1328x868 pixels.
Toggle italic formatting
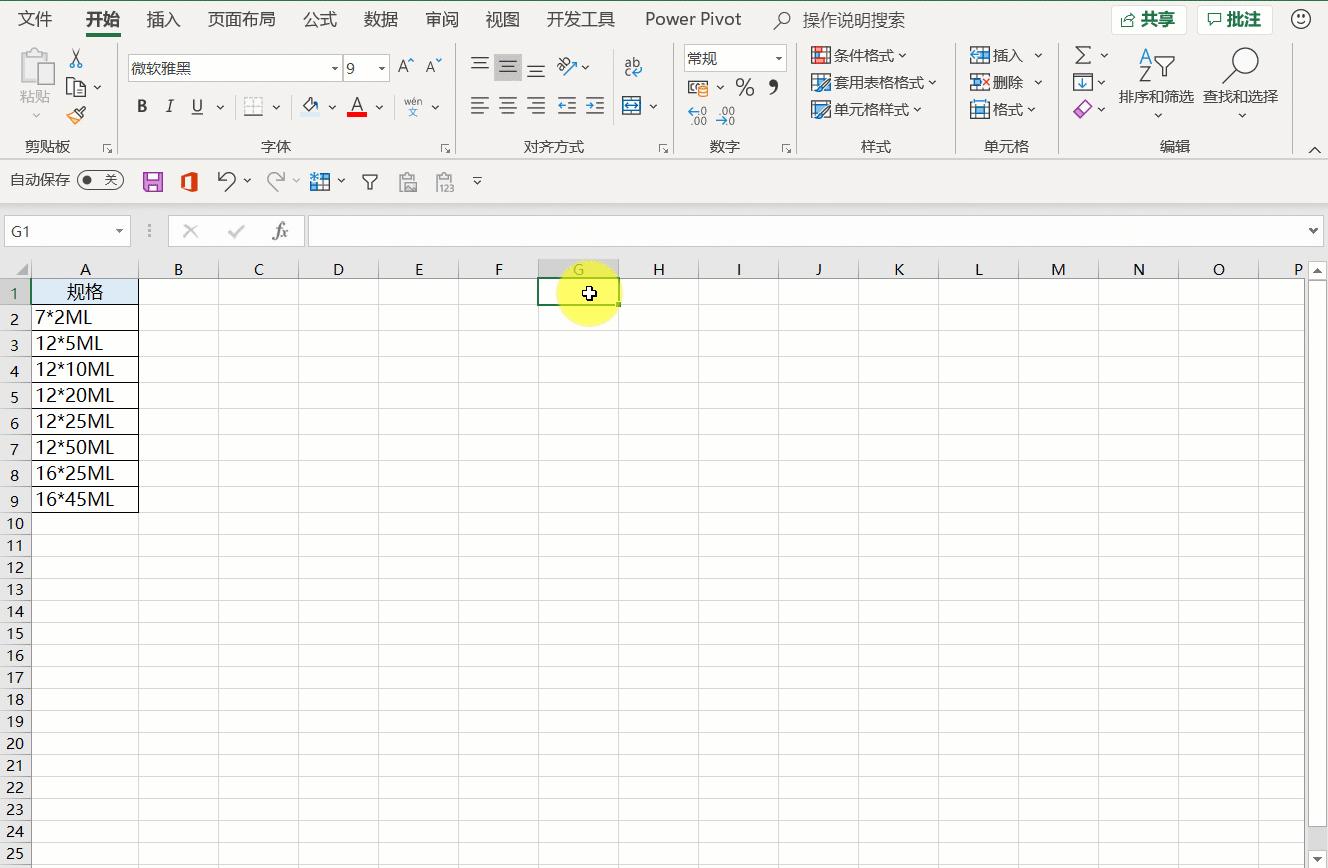(169, 106)
